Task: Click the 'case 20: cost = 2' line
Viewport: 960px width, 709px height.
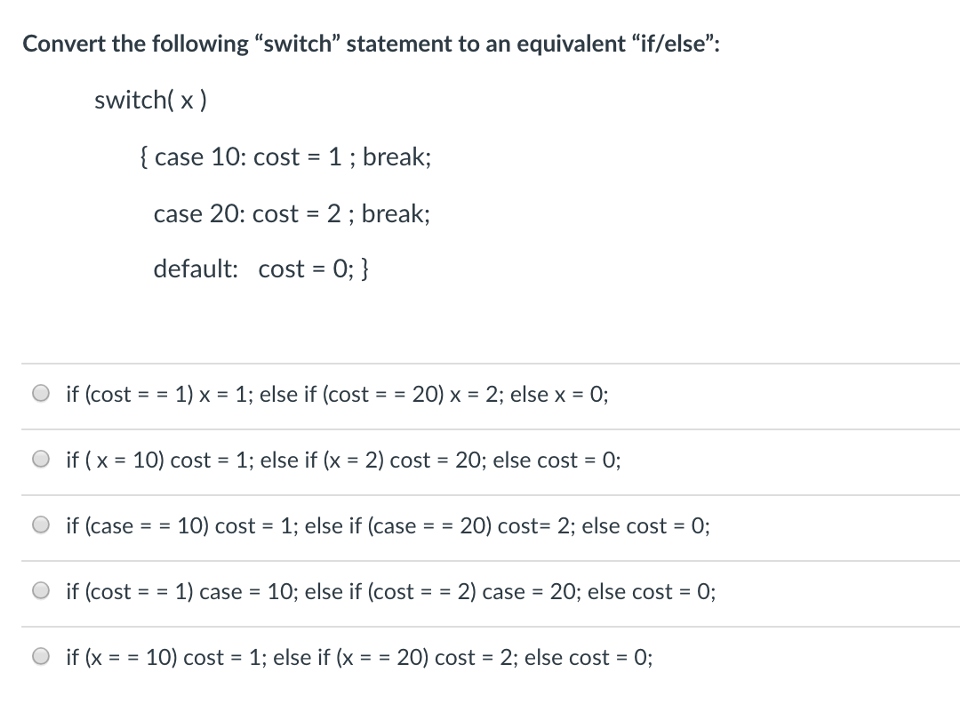Action: 291,213
